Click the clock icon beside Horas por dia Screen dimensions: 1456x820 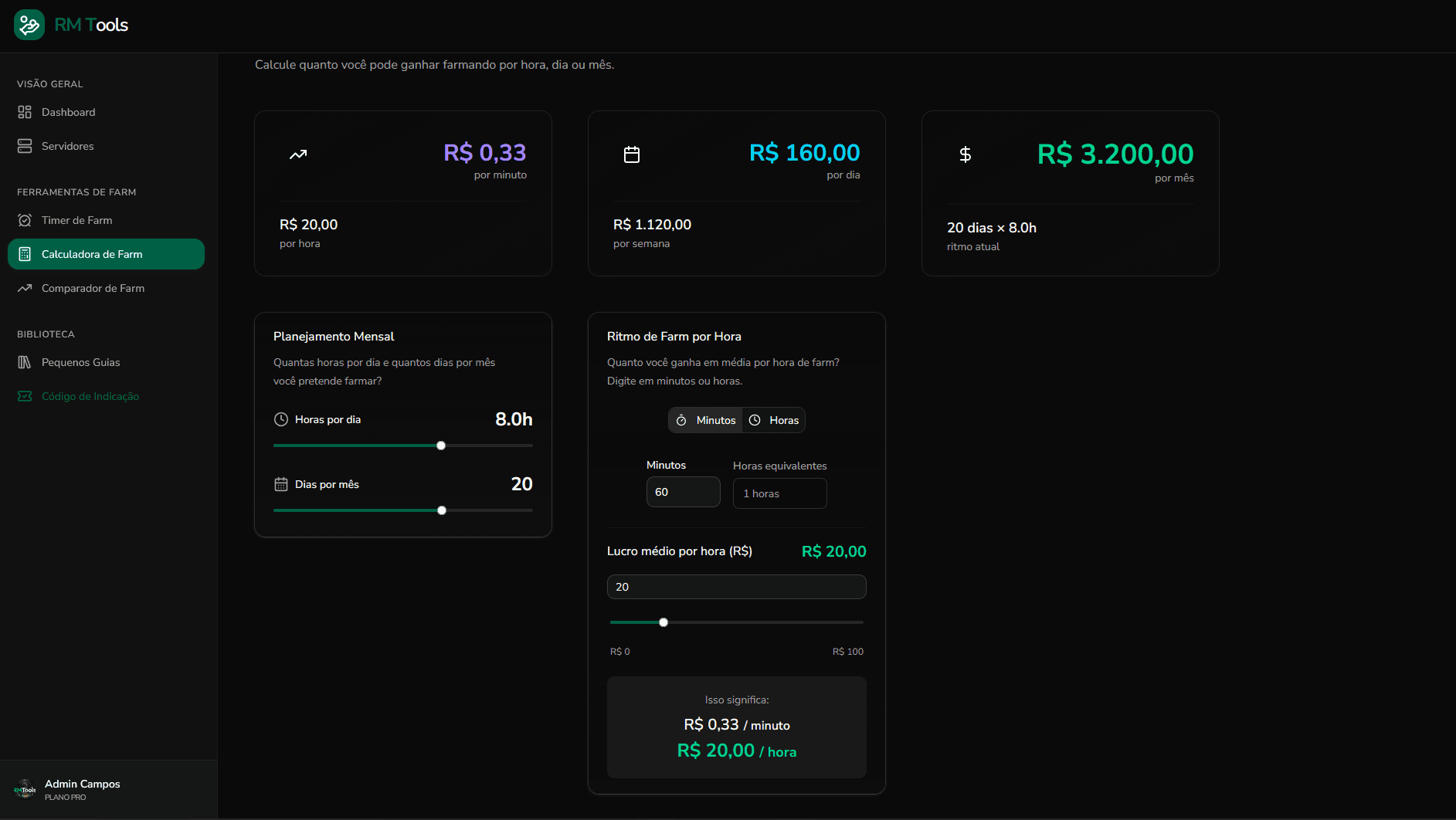tap(280, 419)
